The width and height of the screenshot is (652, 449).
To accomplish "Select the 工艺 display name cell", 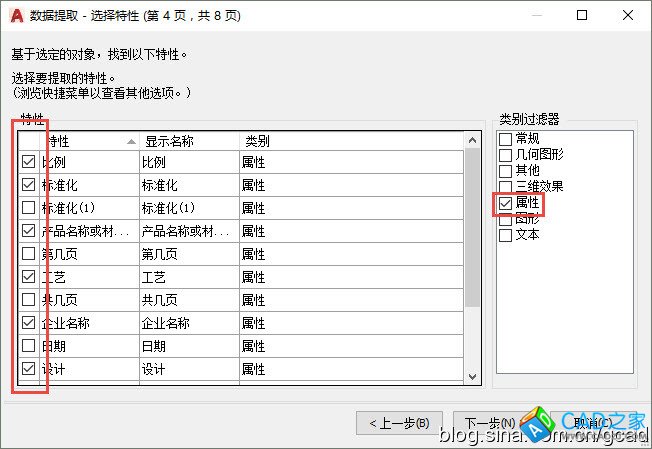I will (189, 277).
